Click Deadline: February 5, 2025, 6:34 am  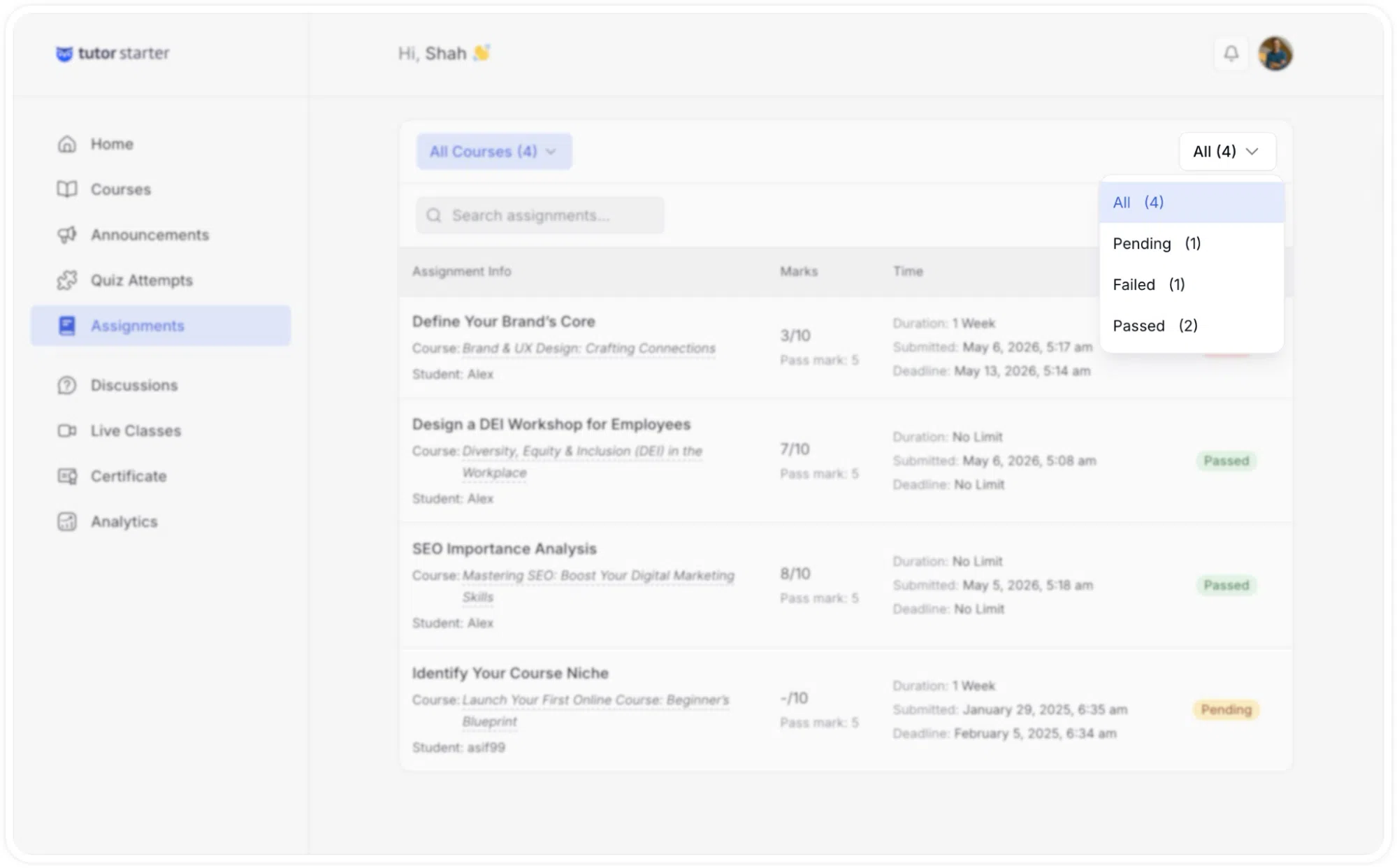(x=1004, y=733)
